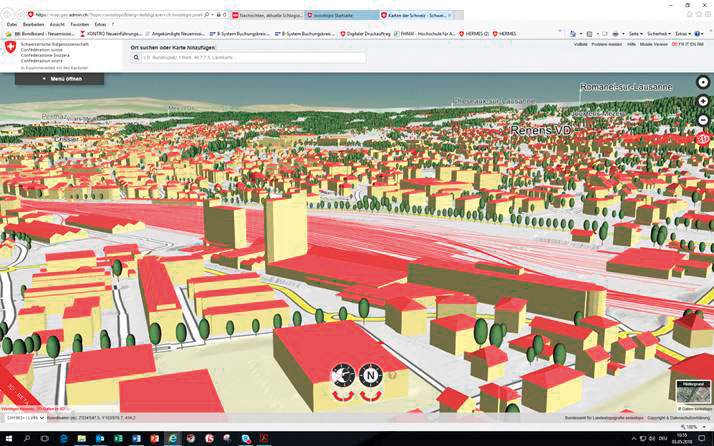714x446 pixels.
Task: Click the favorites star icon in browser
Action: click(698, 15)
